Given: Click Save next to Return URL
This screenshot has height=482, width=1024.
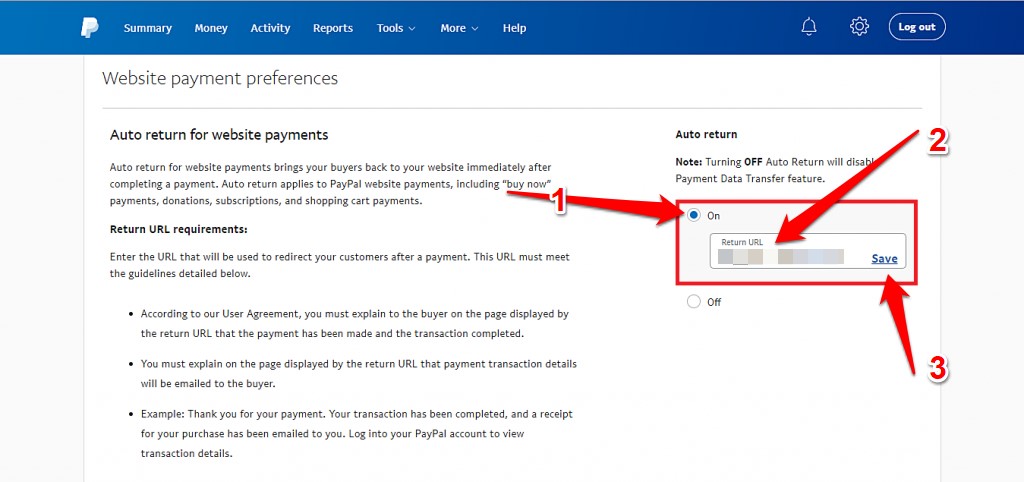Looking at the screenshot, I should tap(884, 259).
